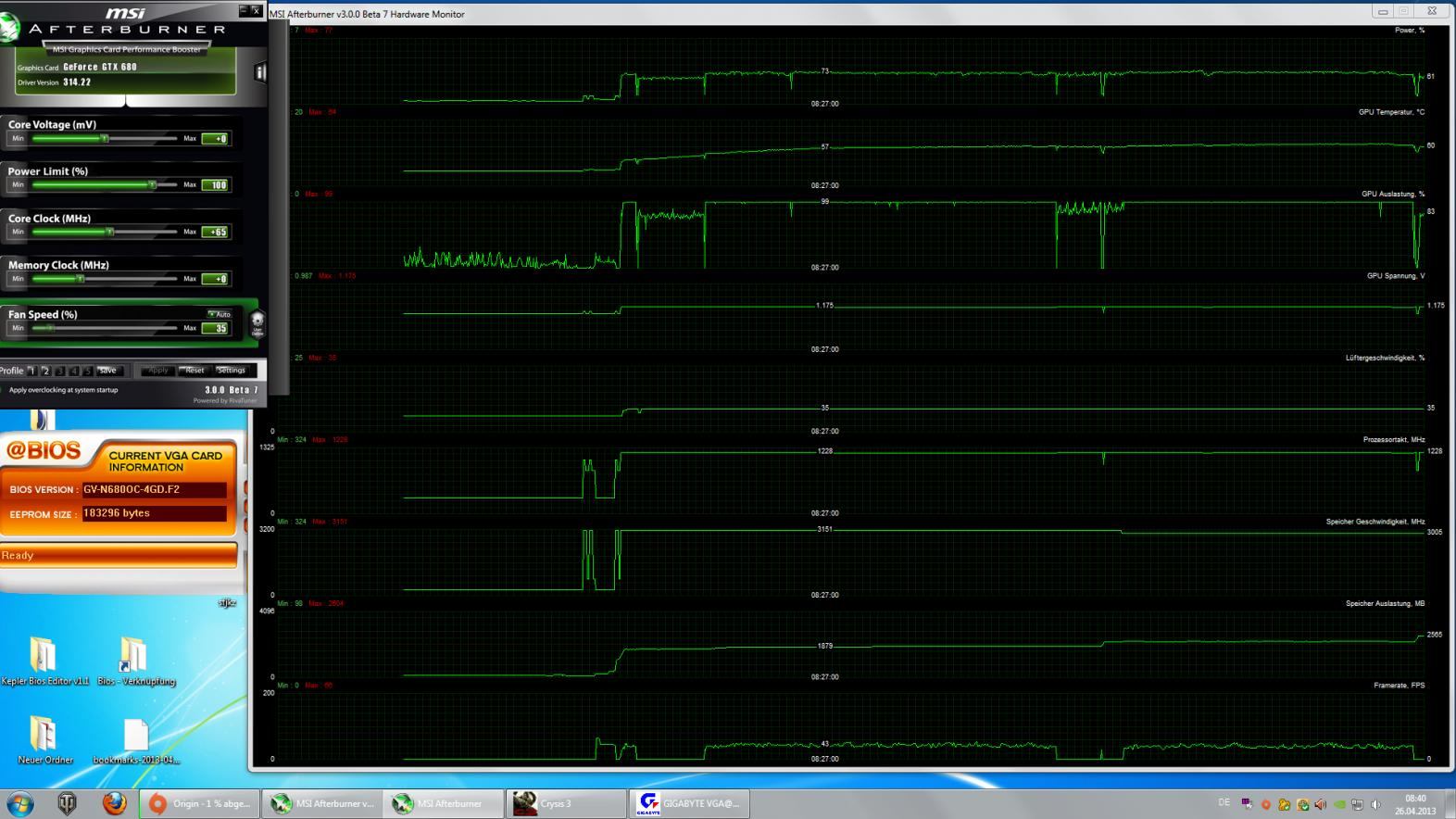1456x819 pixels.
Task: Click the EEPROM SIZE field 183296 bytes
Action: 154,513
